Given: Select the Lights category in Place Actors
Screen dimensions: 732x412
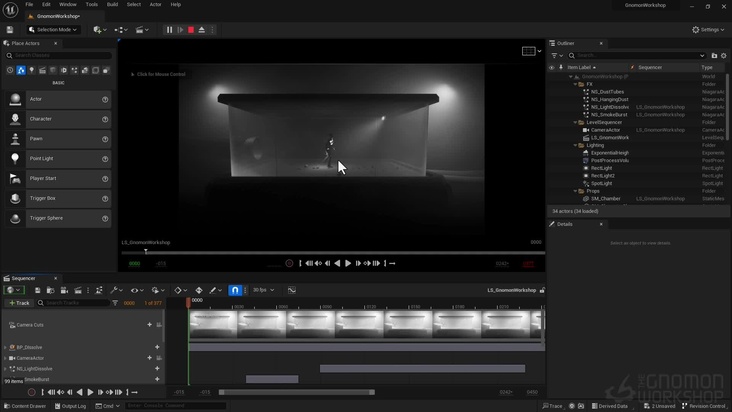Looking at the screenshot, I should click(x=31, y=70).
